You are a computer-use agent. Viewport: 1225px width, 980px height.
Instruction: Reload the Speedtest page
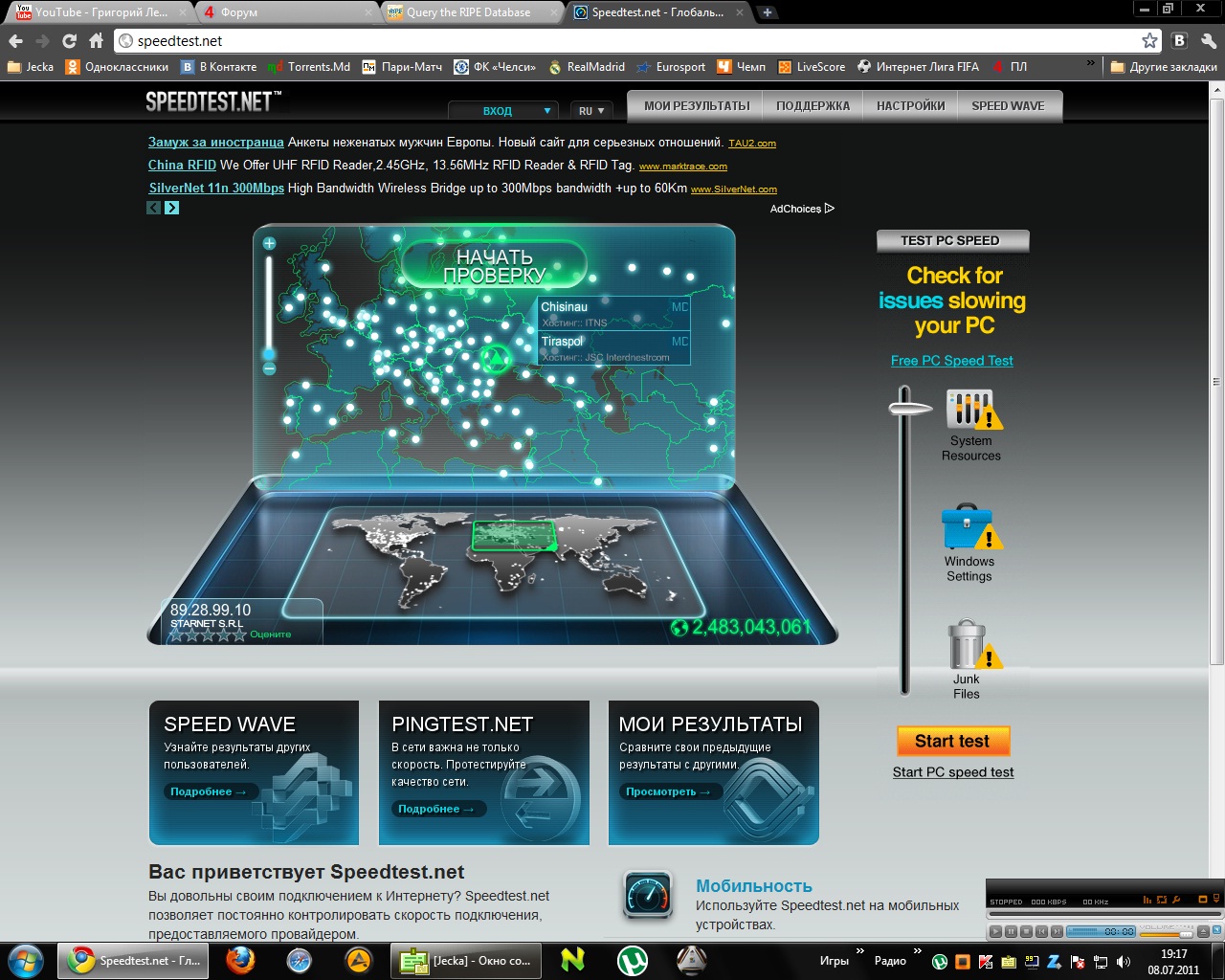point(69,41)
